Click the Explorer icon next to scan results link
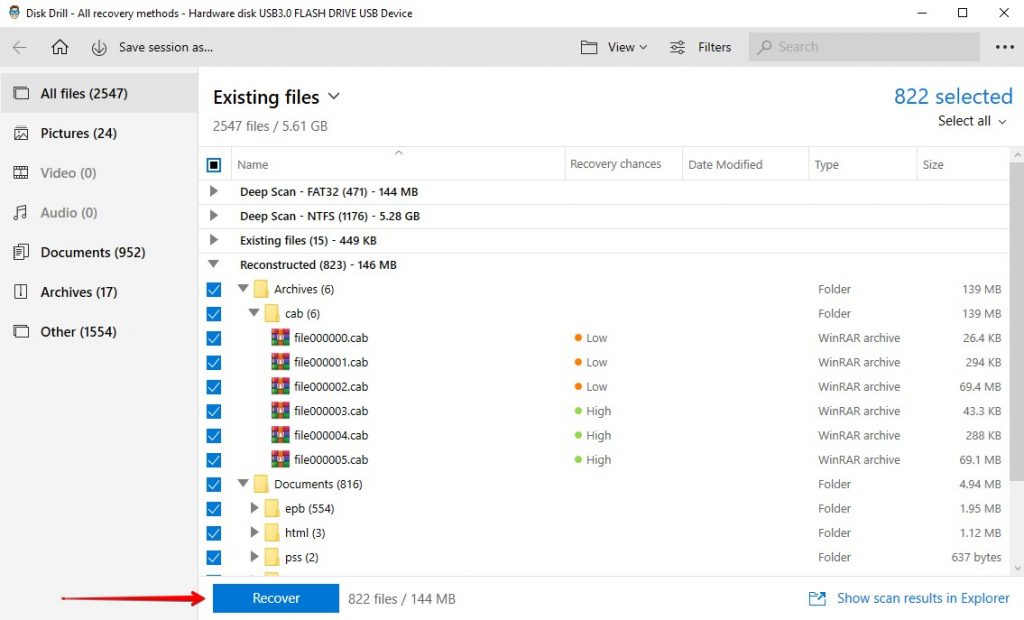The image size is (1024, 620). pyautogui.click(x=819, y=598)
